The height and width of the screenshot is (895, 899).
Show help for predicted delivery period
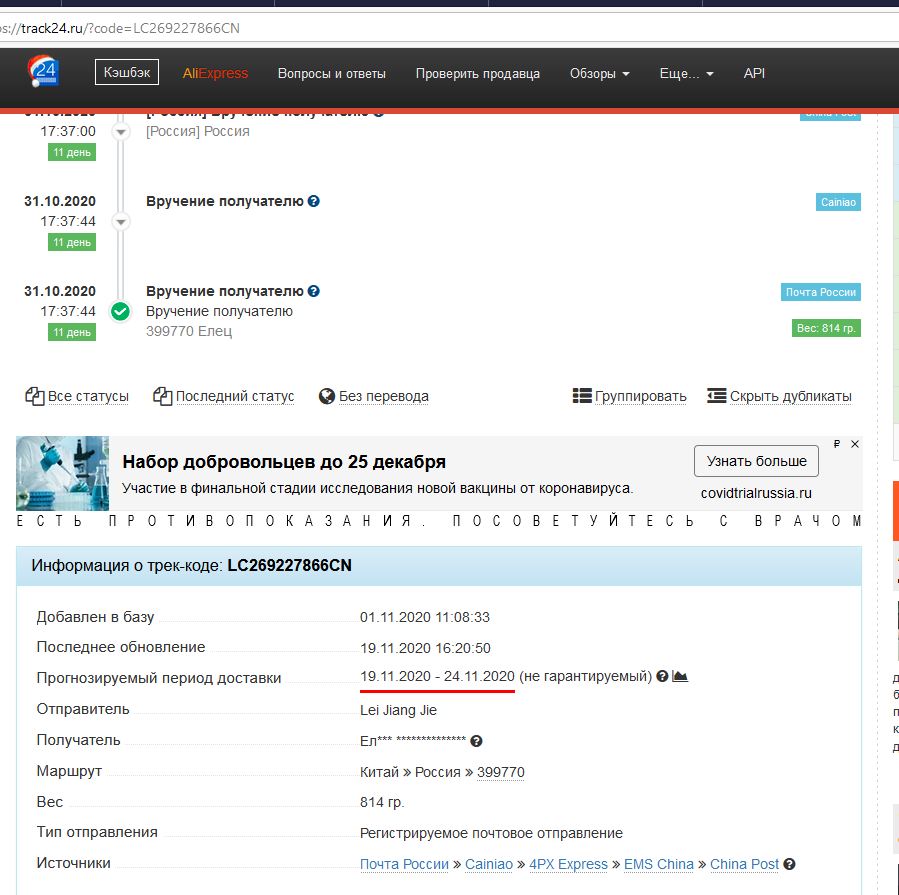click(x=662, y=677)
